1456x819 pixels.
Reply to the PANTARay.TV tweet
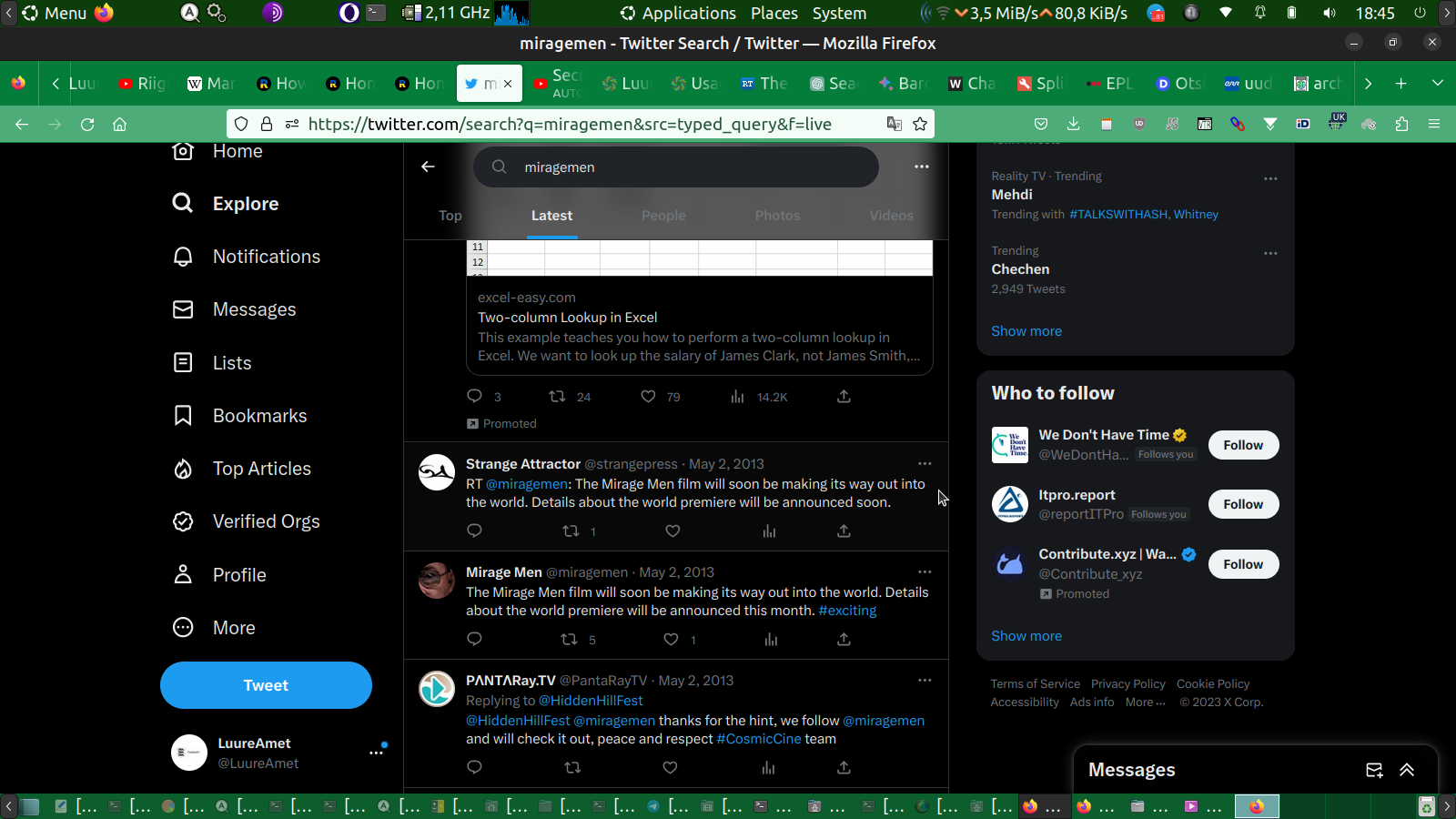474,768
